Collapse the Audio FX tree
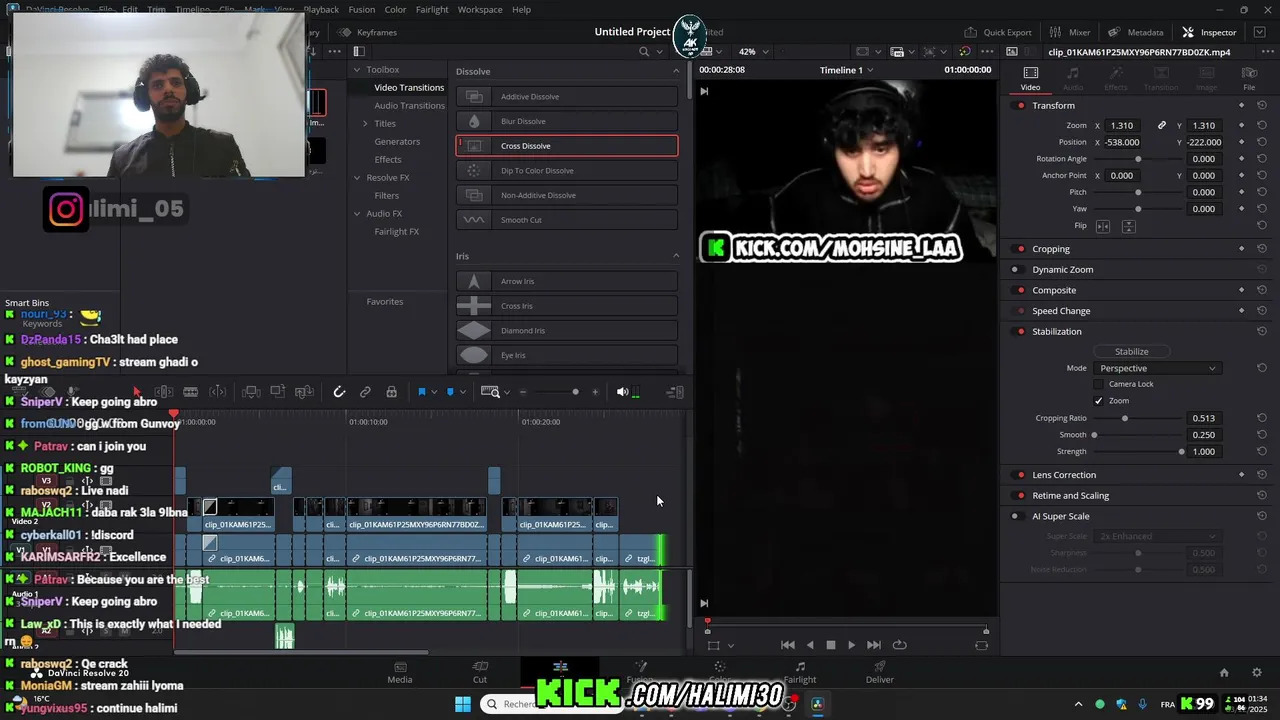 tap(357, 214)
